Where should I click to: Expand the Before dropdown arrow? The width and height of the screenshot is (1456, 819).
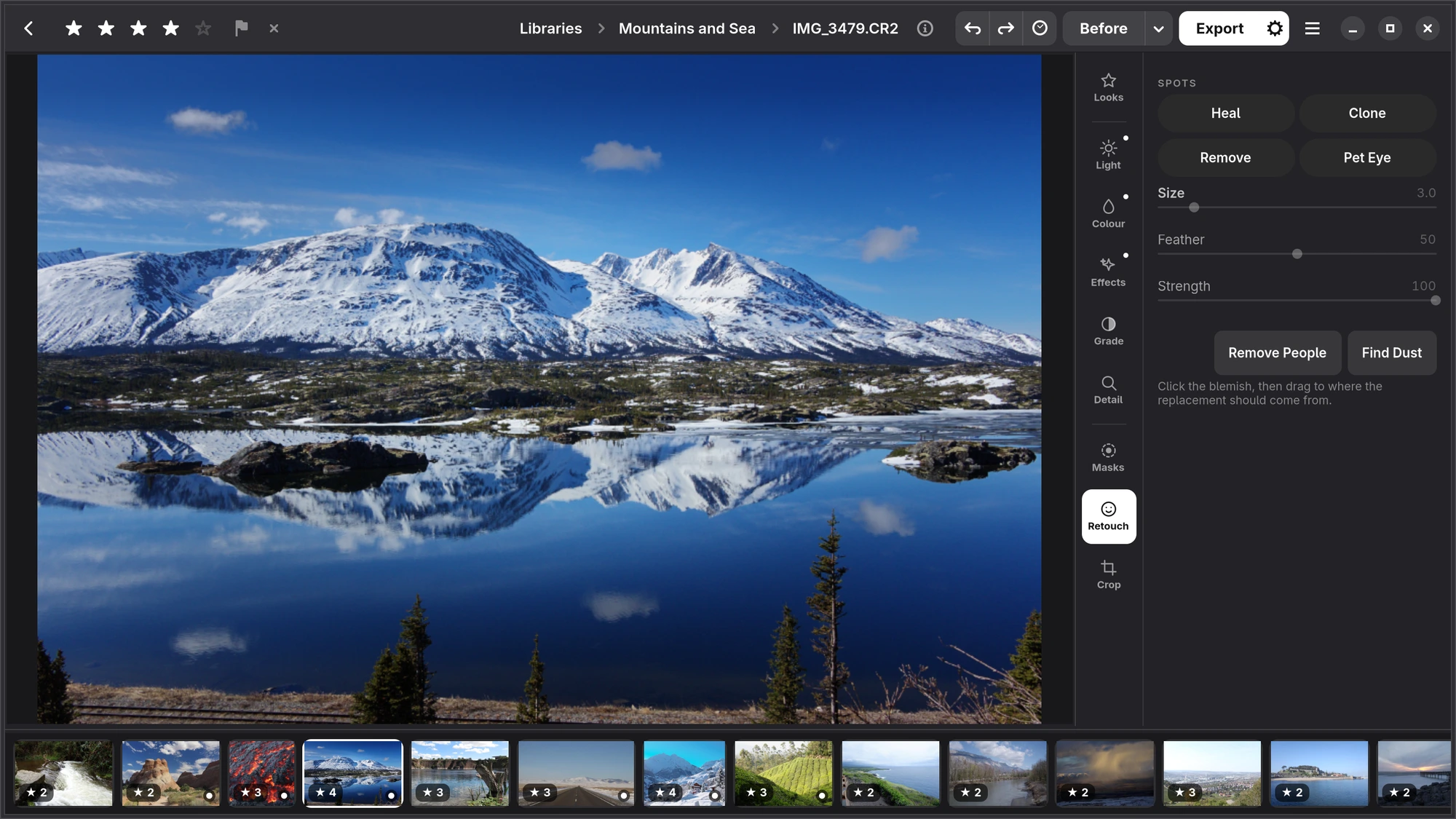pos(1158,28)
